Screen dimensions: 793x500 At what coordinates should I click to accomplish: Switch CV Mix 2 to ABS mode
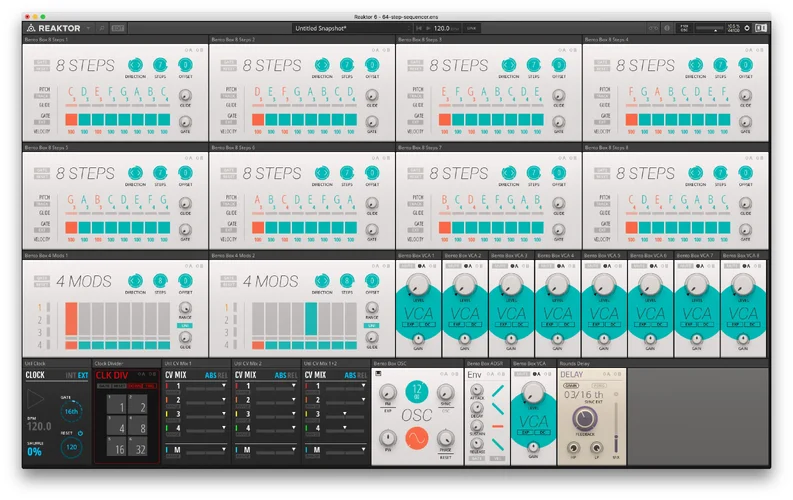point(280,375)
